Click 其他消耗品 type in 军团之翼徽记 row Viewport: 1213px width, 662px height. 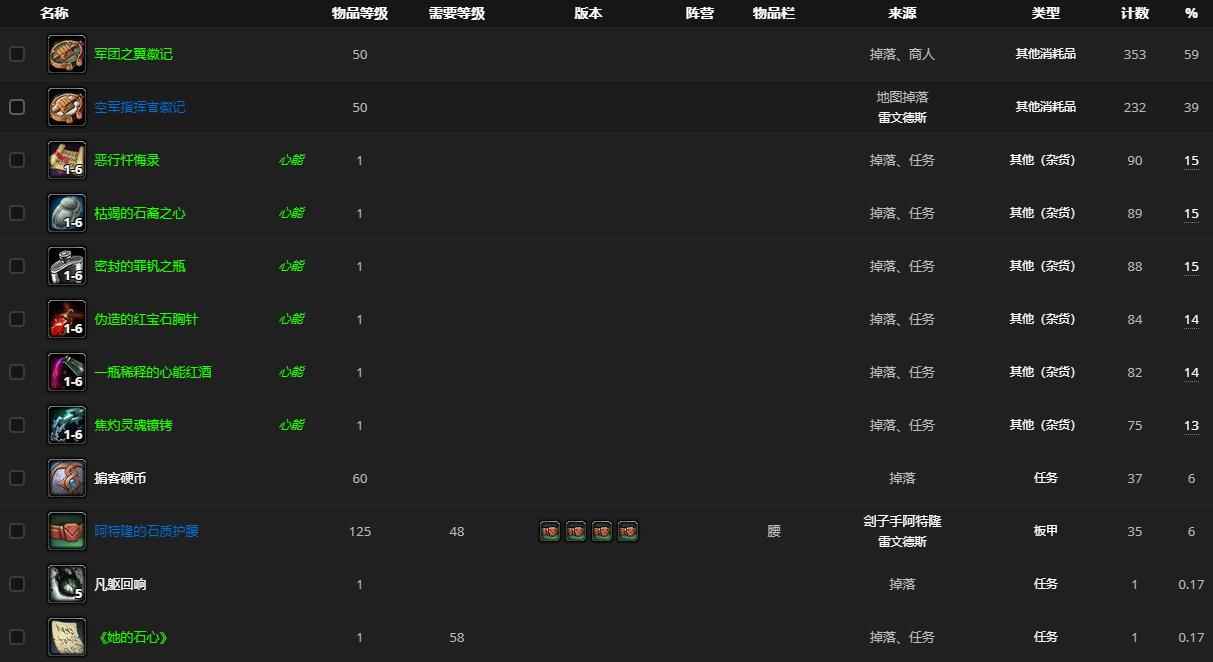1046,54
